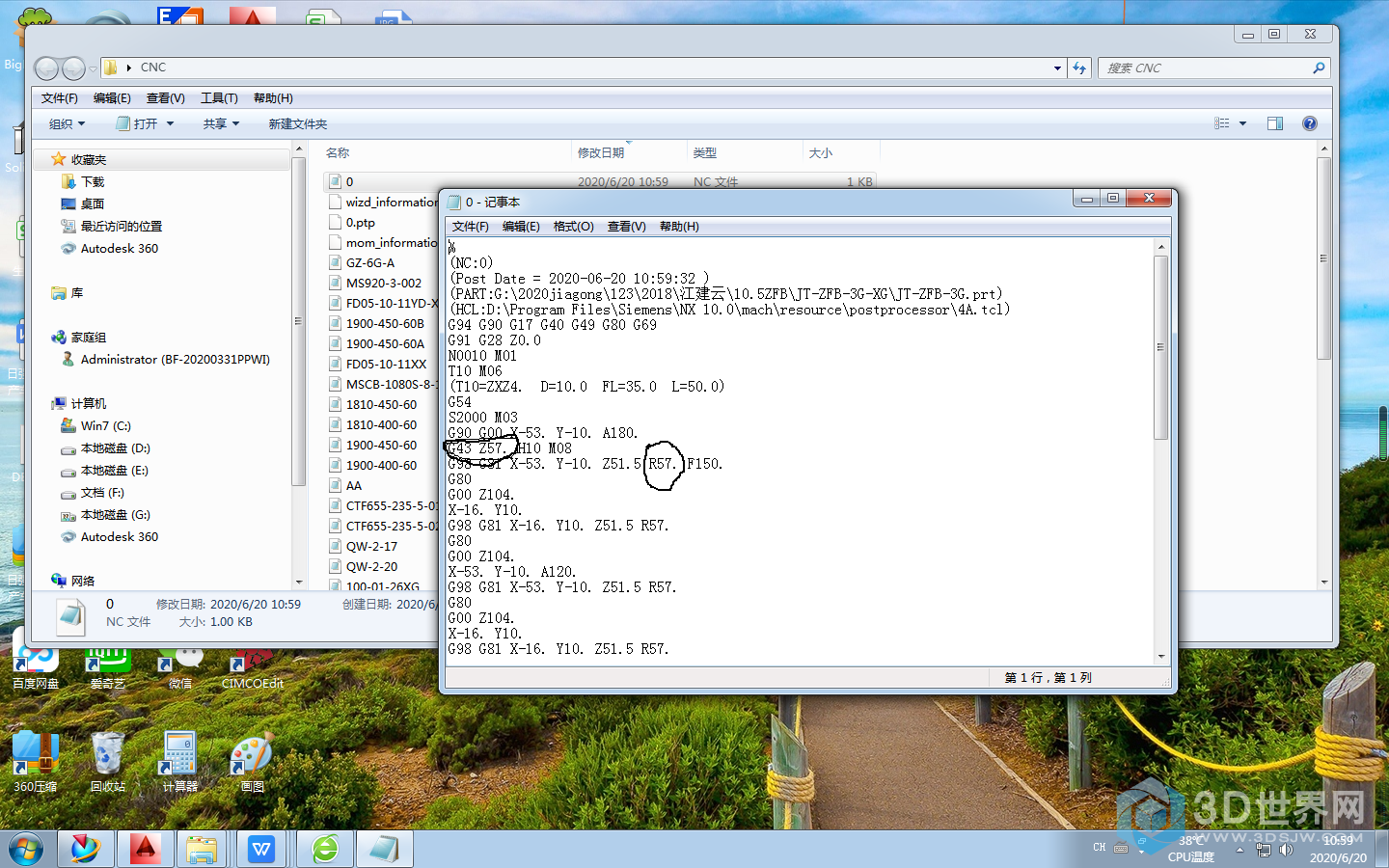
Task: Click the CNC folder breadcrumb in address bar
Action: point(152,68)
